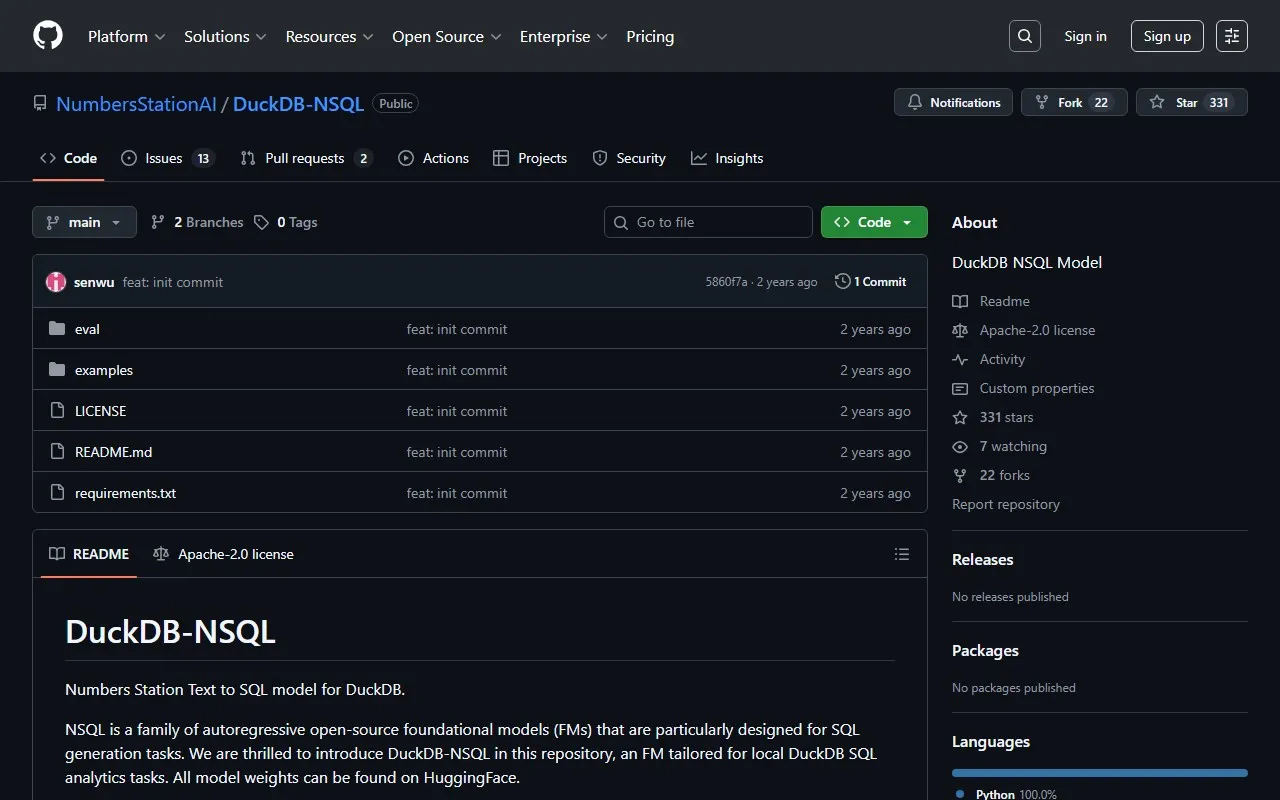Open the Platform navigation menu
Viewport: 1280px width, 800px height.
126,36
